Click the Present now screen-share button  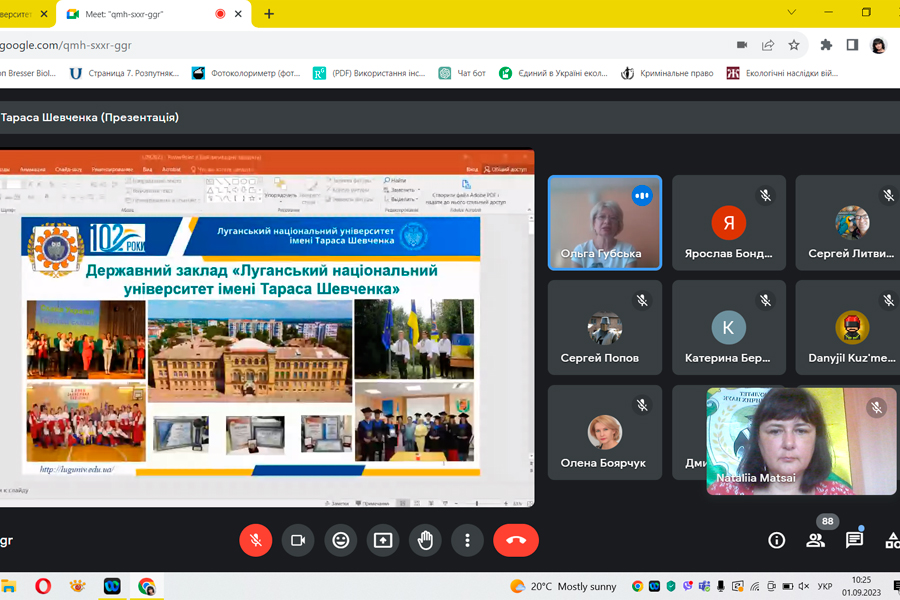click(383, 540)
